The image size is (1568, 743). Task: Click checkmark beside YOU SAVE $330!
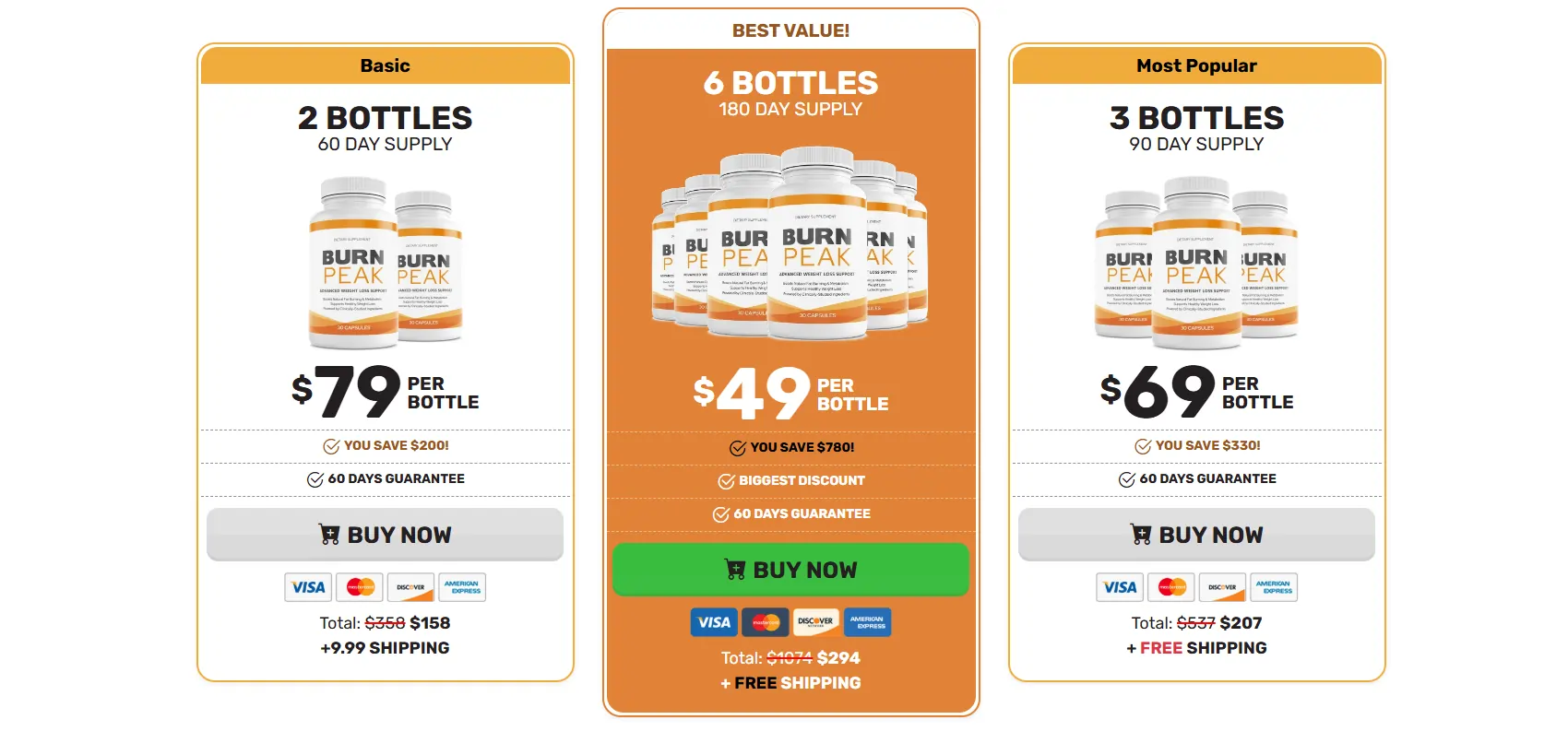[1143, 446]
